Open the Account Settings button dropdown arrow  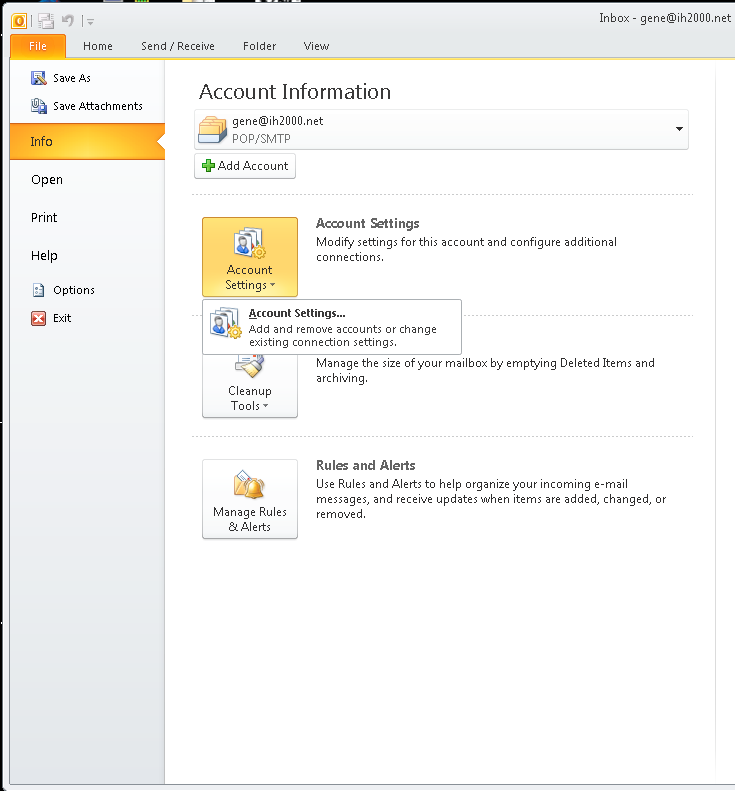click(x=272, y=285)
